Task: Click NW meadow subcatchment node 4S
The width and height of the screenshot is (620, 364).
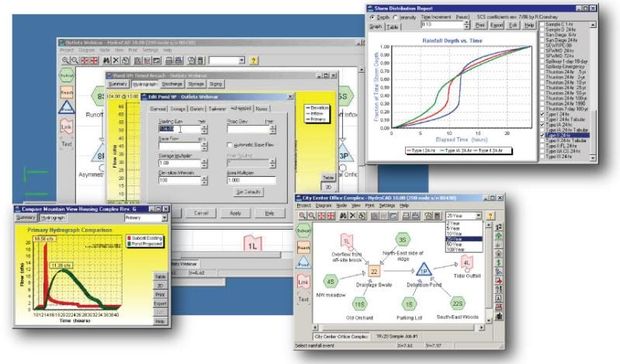Action: point(331,282)
